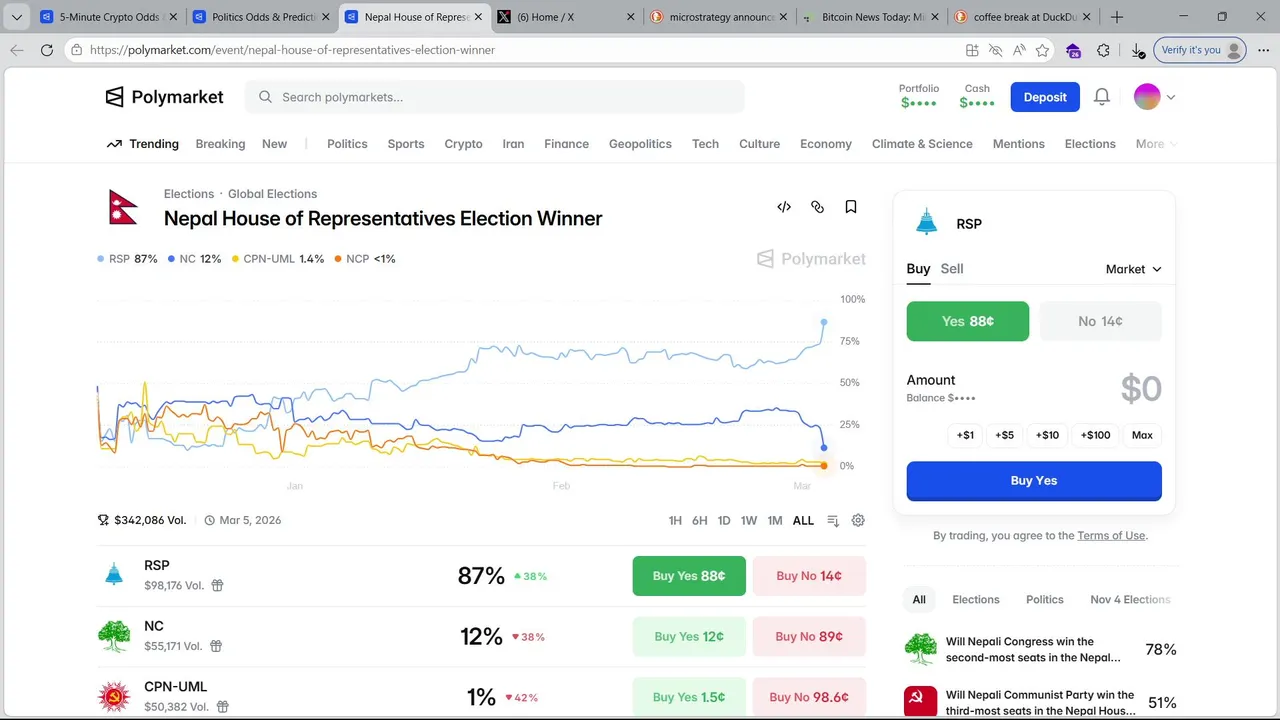Click the chart sort icon beside ALL
The width and height of the screenshot is (1280, 720).
pyautogui.click(x=833, y=520)
